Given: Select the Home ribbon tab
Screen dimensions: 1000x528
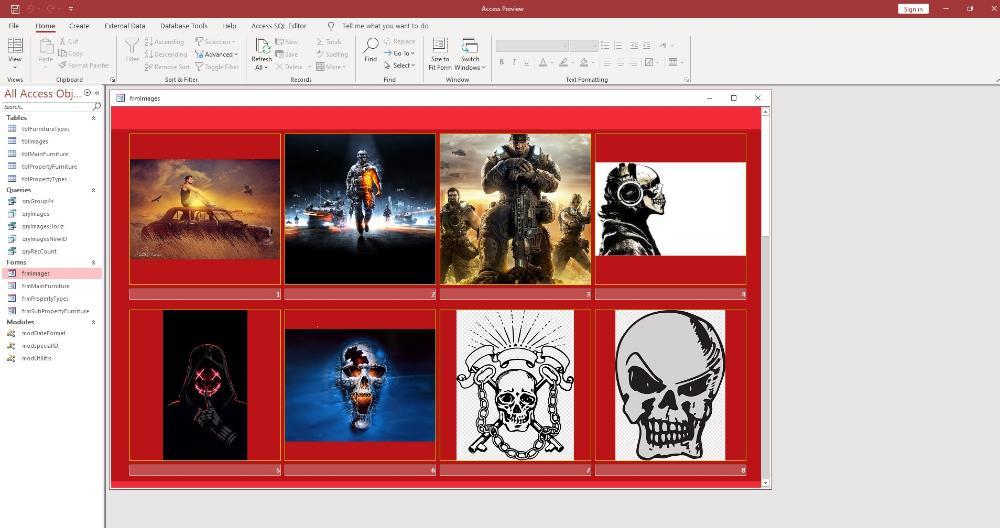Looking at the screenshot, I should point(45,26).
